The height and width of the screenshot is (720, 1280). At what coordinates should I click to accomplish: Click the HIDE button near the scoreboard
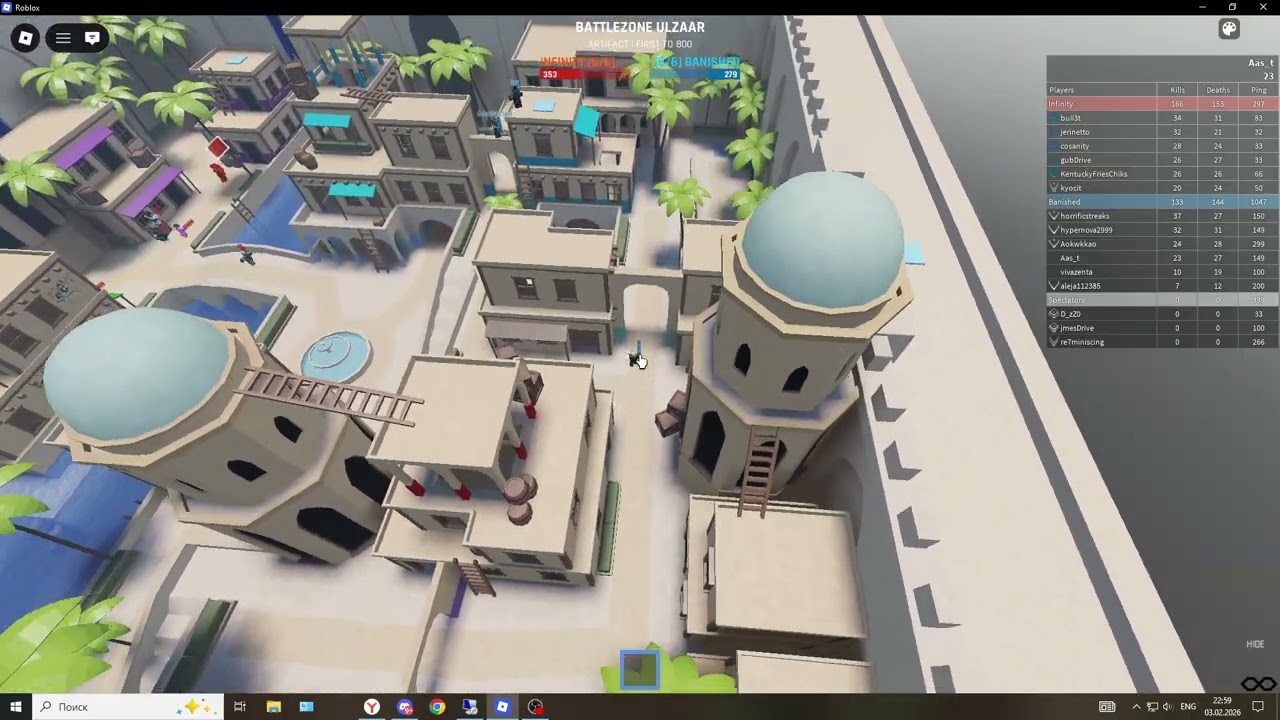(1255, 644)
